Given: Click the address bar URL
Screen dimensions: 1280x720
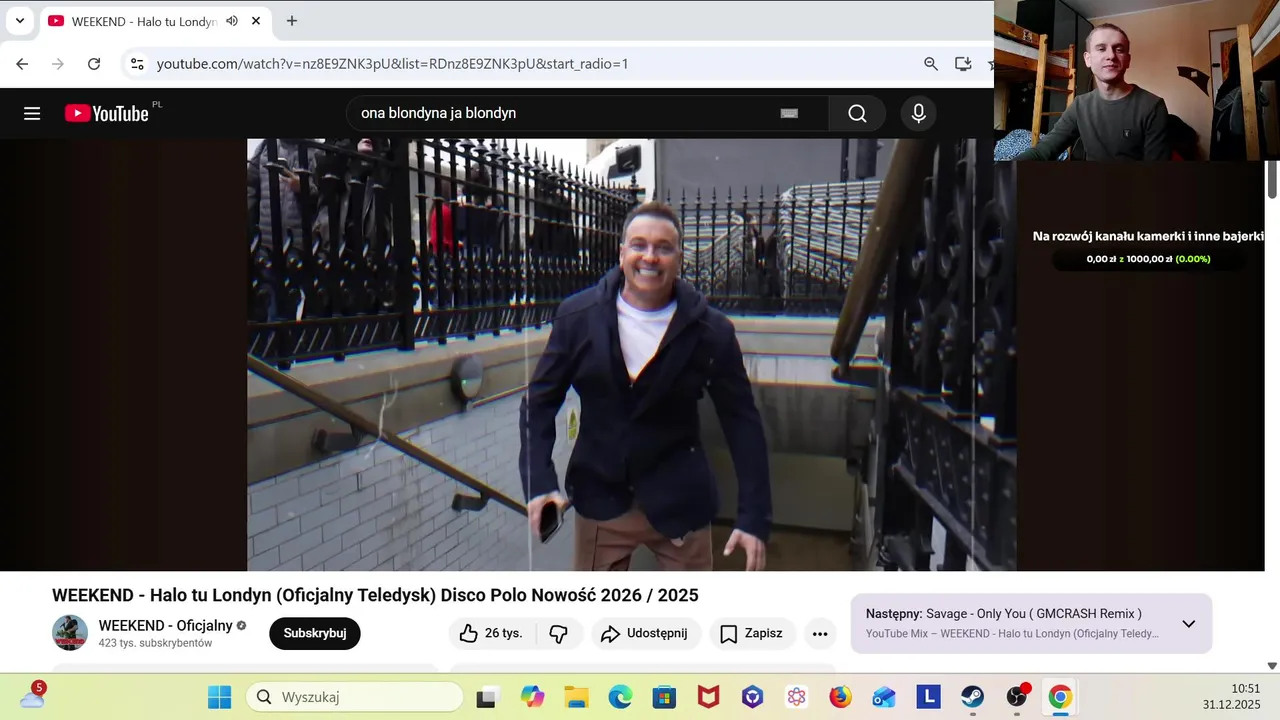Looking at the screenshot, I should tap(392, 63).
